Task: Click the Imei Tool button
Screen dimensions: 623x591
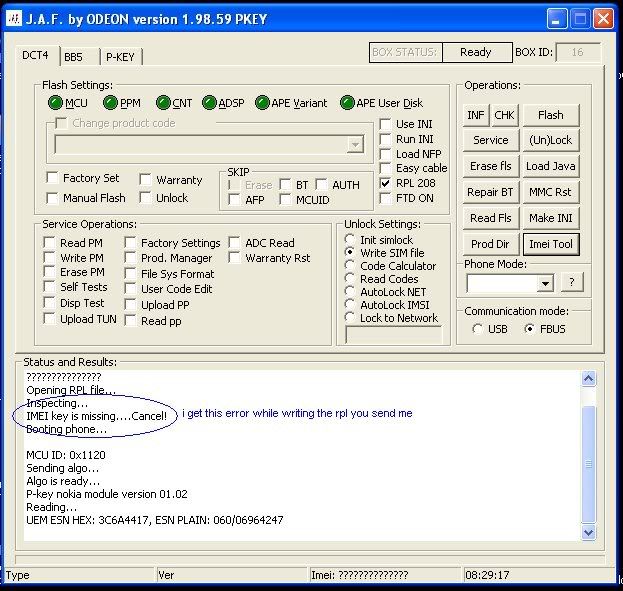Action: point(551,244)
